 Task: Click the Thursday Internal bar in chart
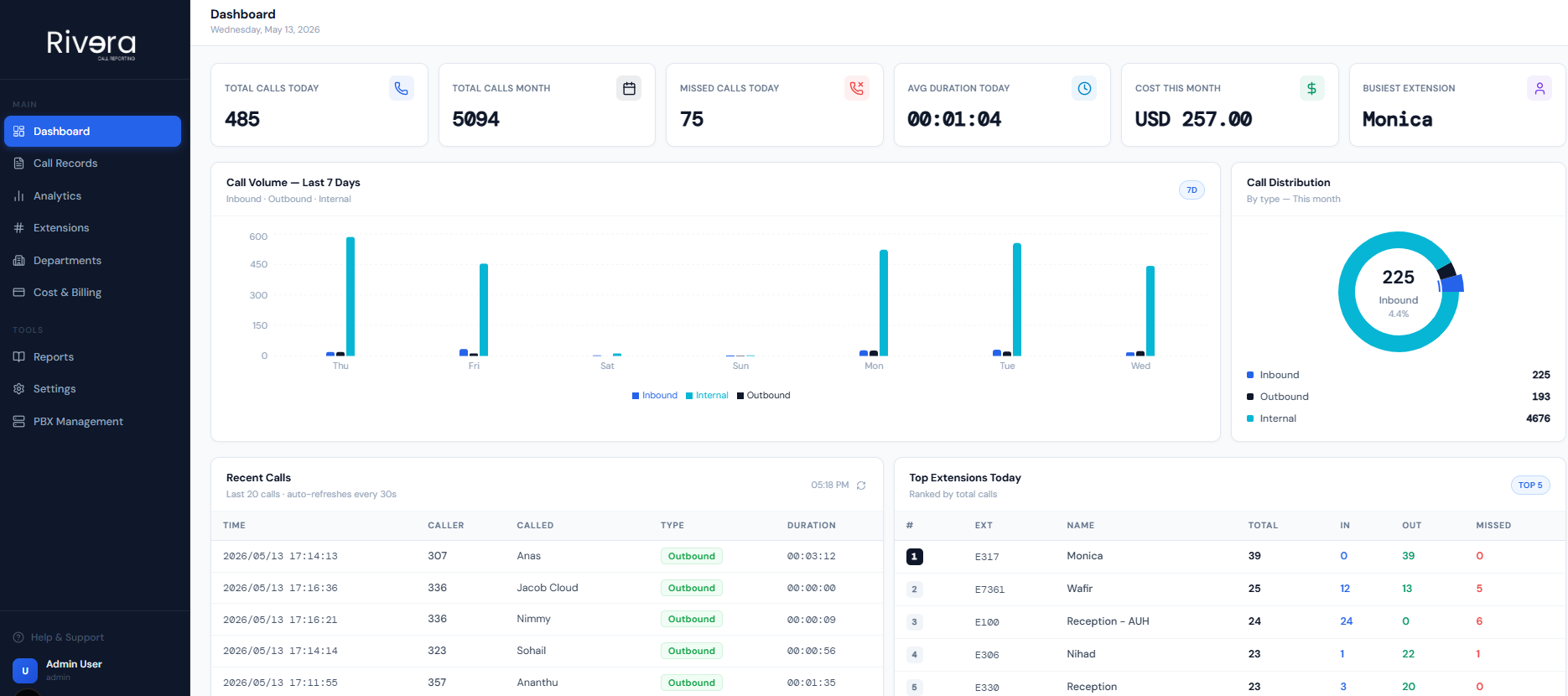click(350, 297)
